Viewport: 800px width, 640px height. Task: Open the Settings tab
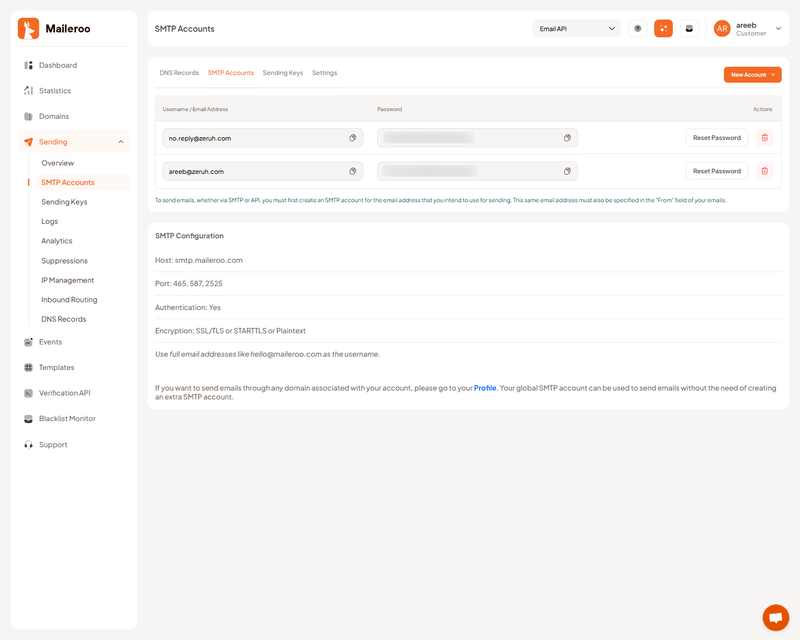[324, 73]
